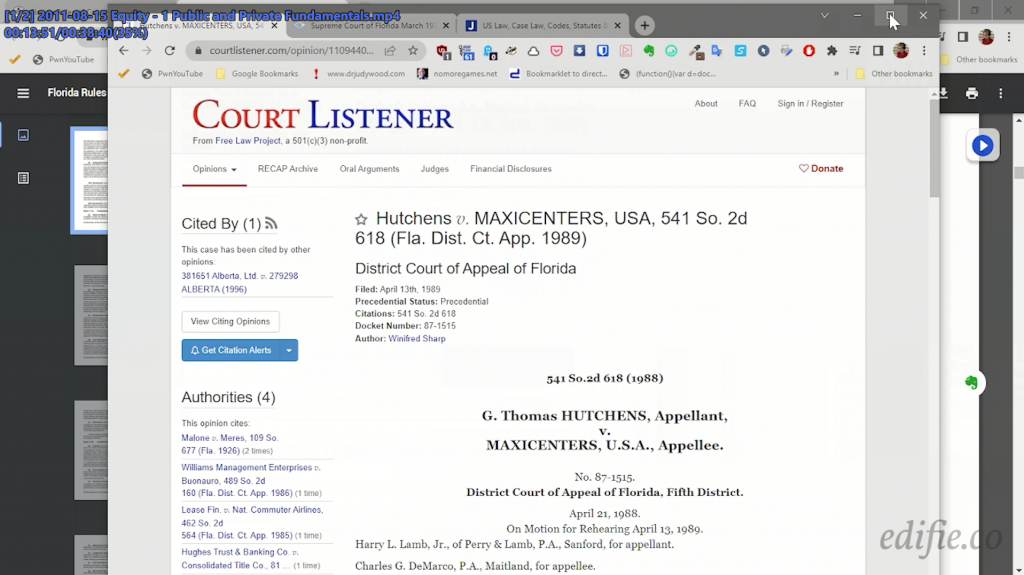Toggle the browser side panel icon
1024x575 pixels.
[878, 51]
